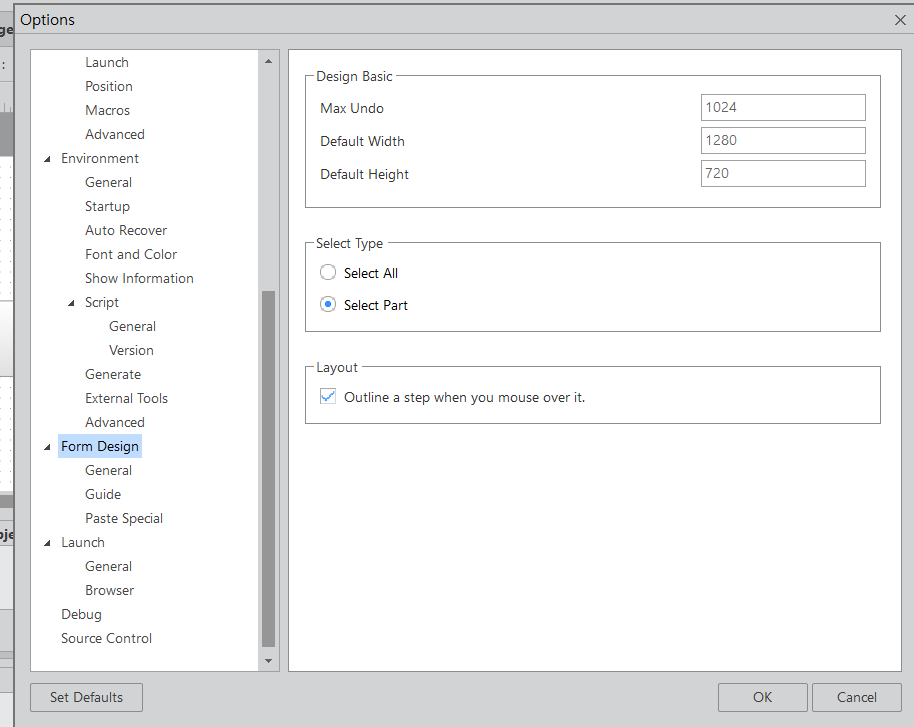914x727 pixels.
Task: Open General under the lower Launch
Action: click(108, 566)
